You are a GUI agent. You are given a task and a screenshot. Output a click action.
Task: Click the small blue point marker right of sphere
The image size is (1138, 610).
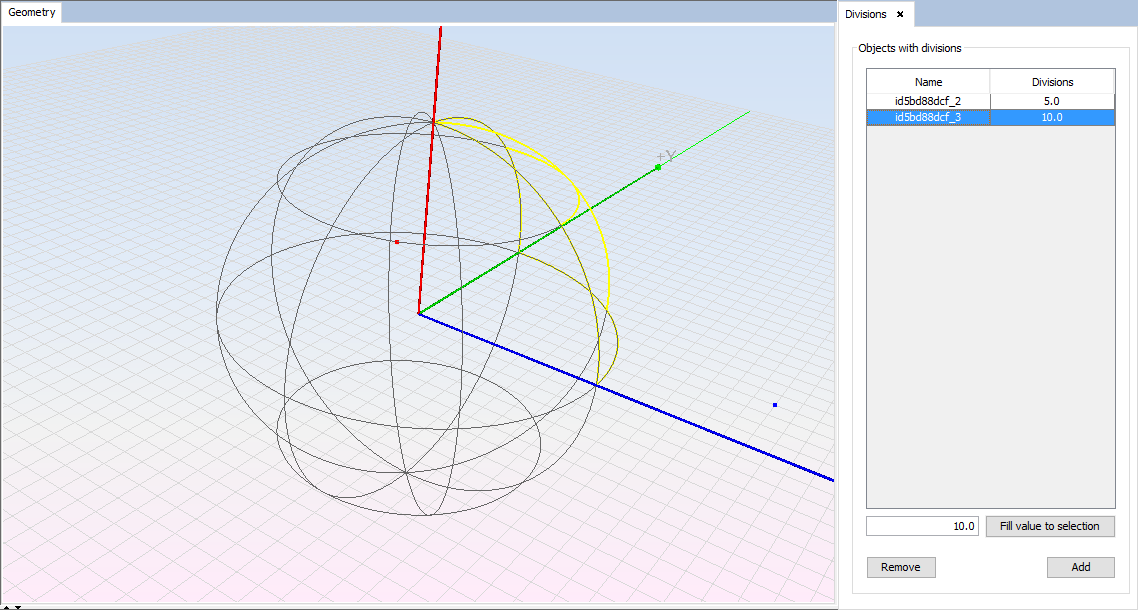(775, 405)
